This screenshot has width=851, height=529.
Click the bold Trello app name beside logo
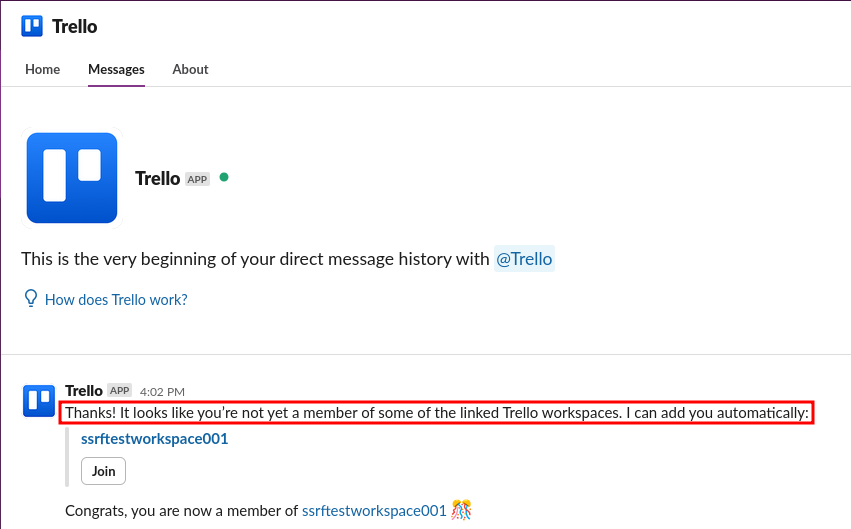157,179
